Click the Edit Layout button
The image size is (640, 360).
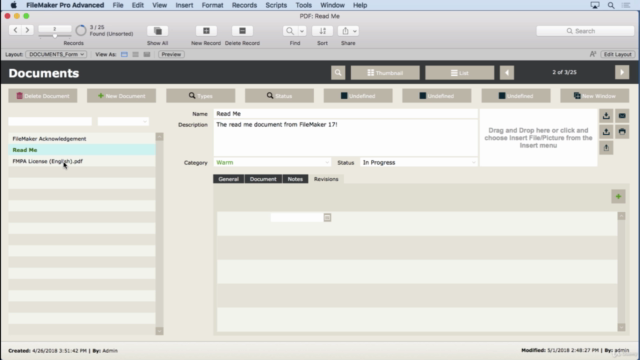pyautogui.click(x=618, y=54)
